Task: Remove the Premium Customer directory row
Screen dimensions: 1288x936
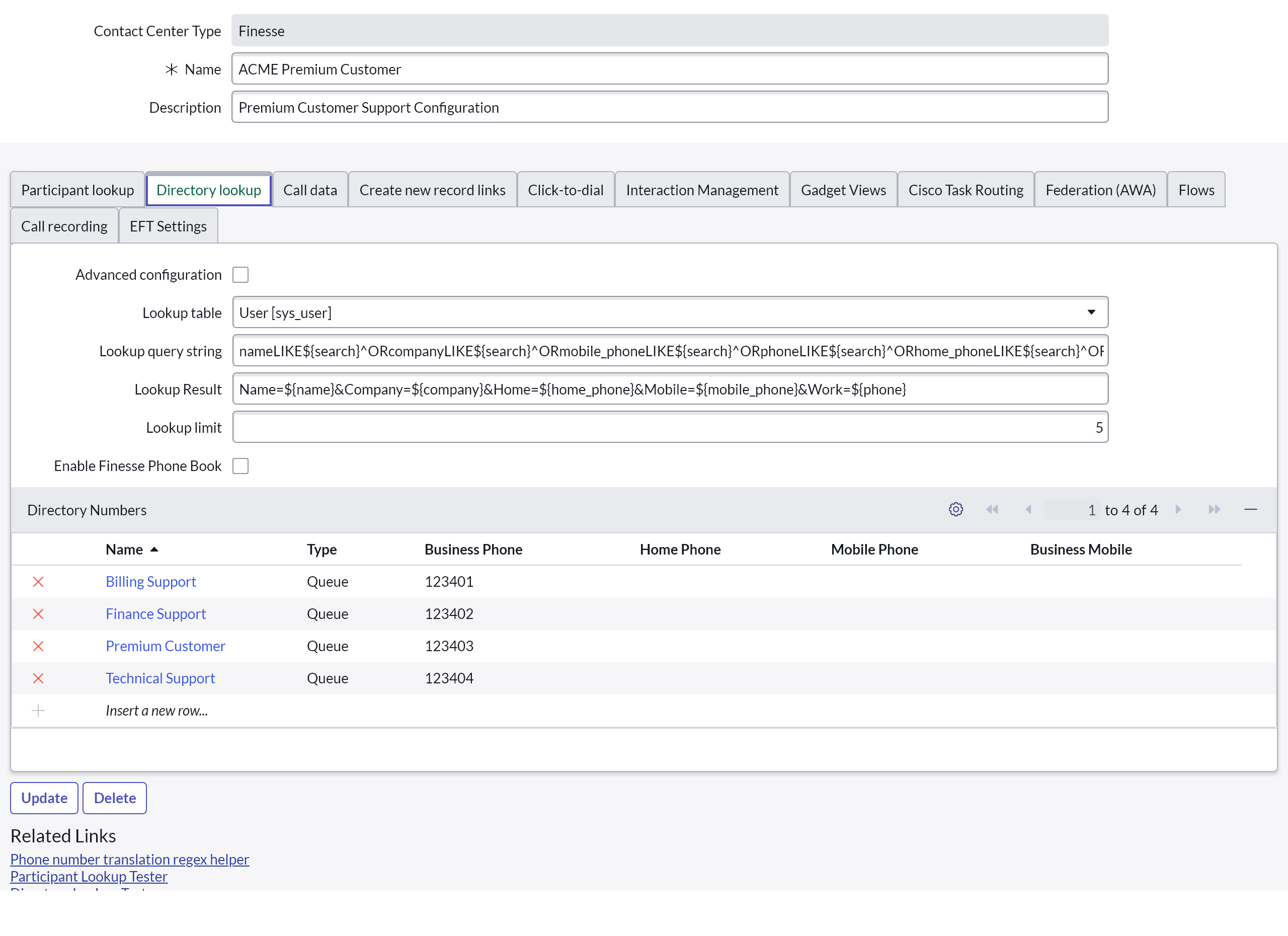Action: pyautogui.click(x=38, y=646)
